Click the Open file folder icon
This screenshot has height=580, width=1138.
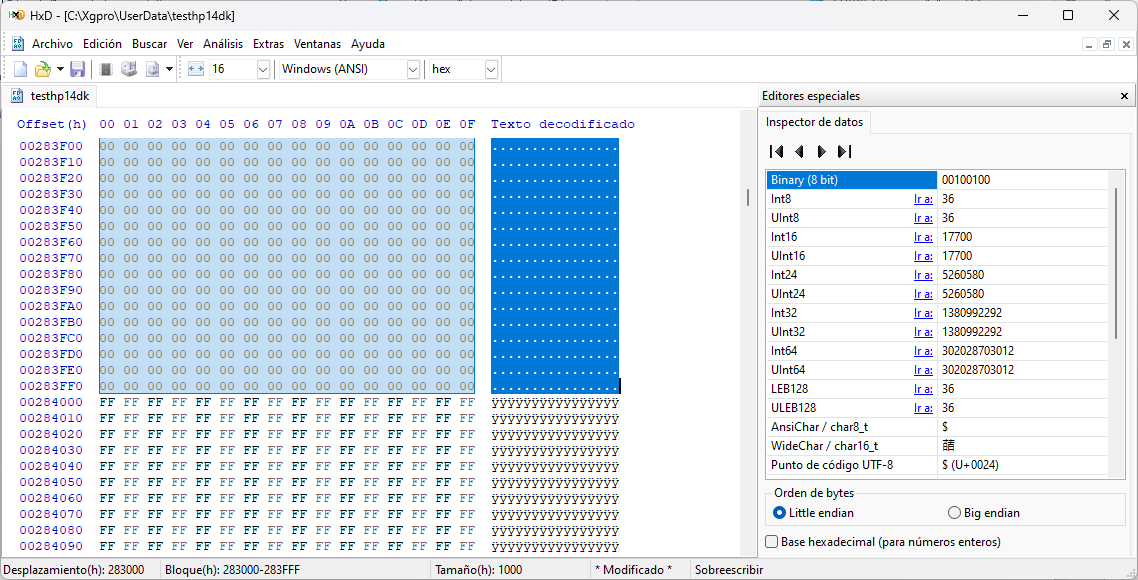42,69
